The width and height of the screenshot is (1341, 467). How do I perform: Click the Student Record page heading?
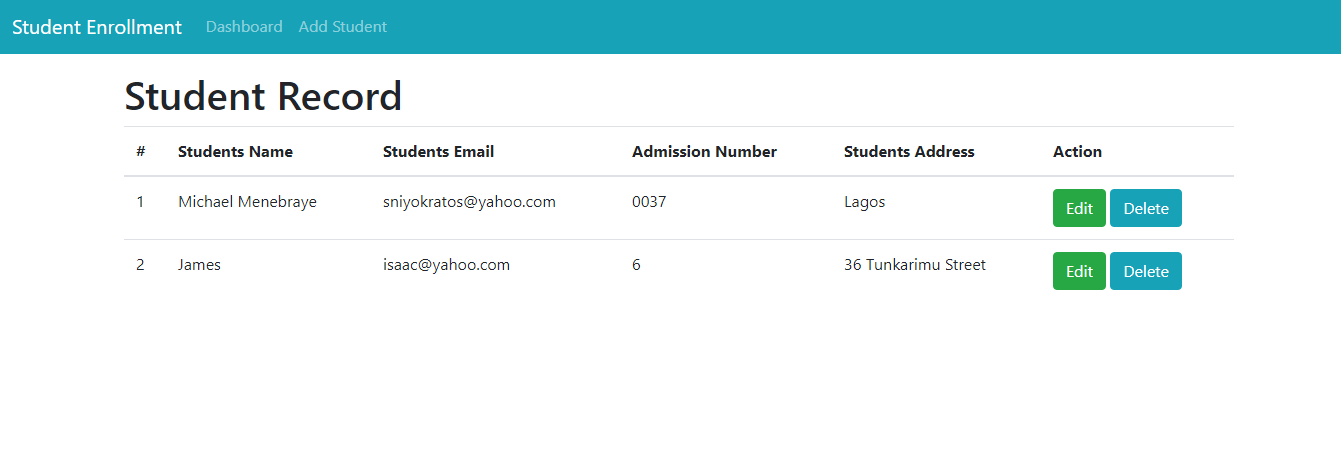pos(263,96)
